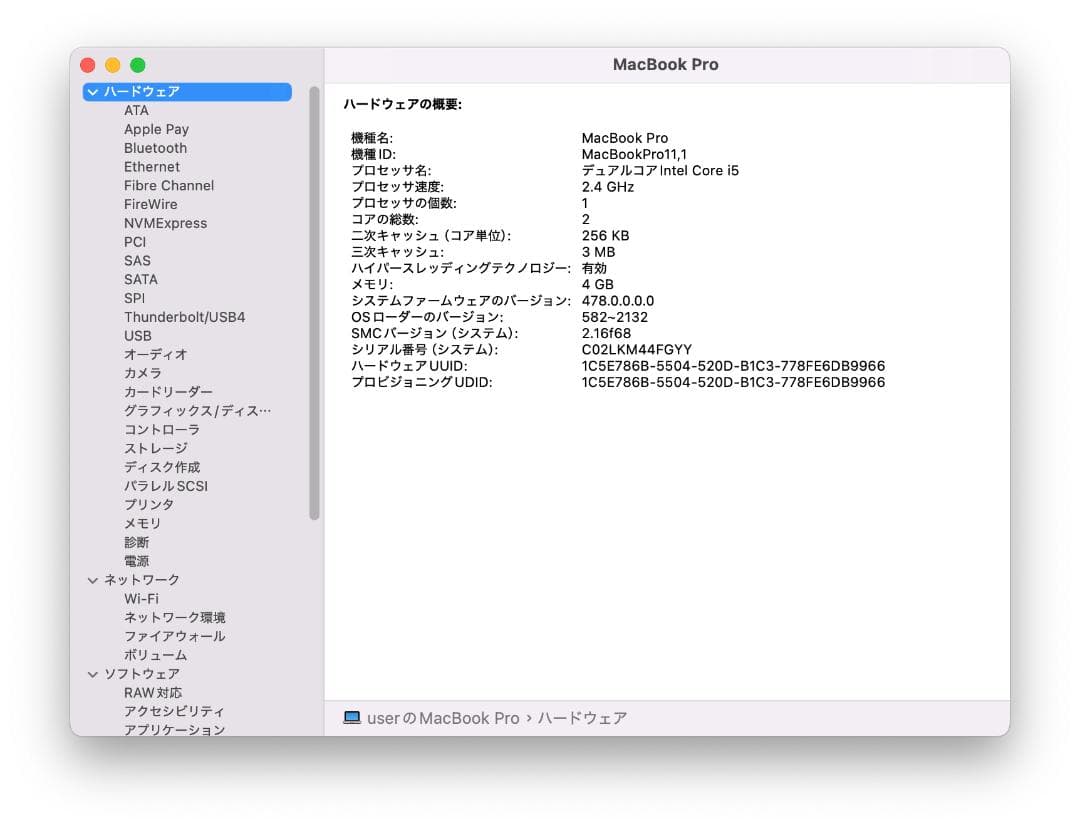Select ファイアウォール in the sidebar

tap(174, 636)
